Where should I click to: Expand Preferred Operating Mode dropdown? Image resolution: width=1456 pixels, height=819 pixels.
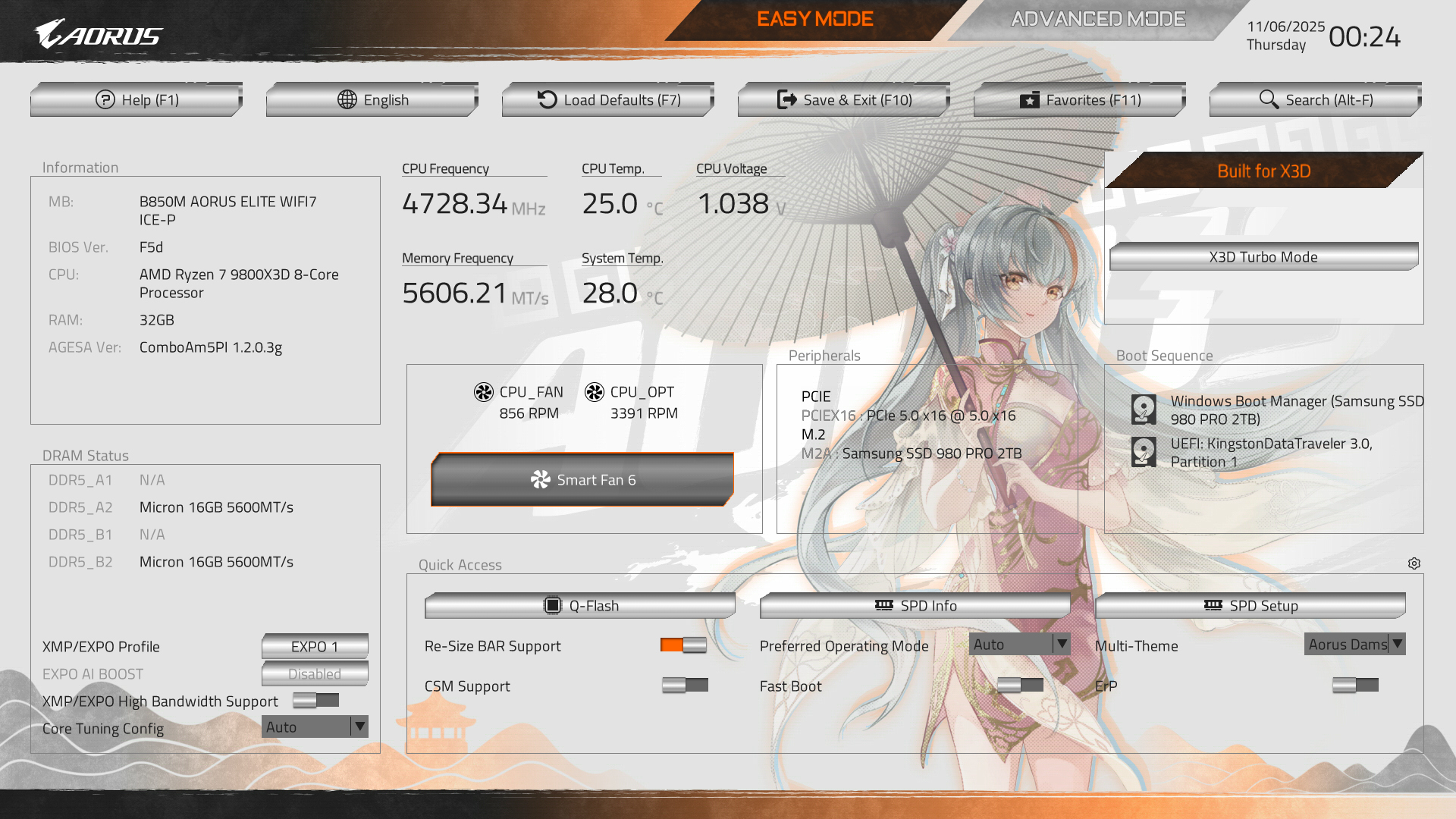(x=1019, y=645)
